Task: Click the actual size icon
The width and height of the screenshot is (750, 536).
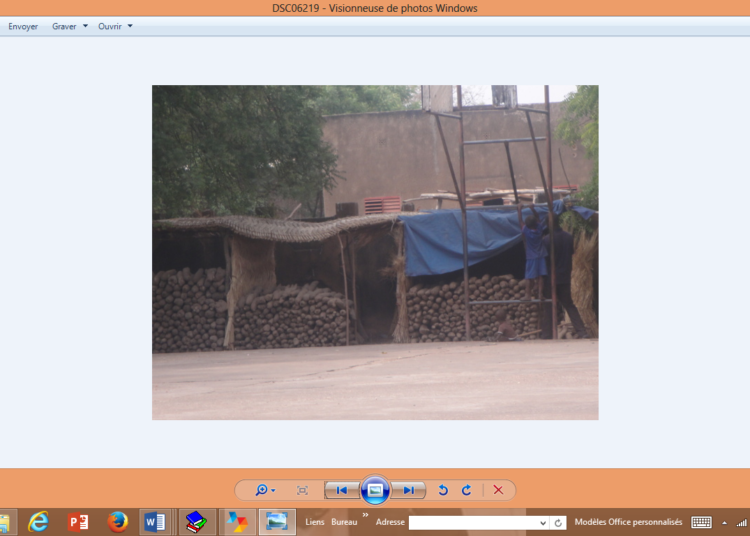Action: coord(302,491)
